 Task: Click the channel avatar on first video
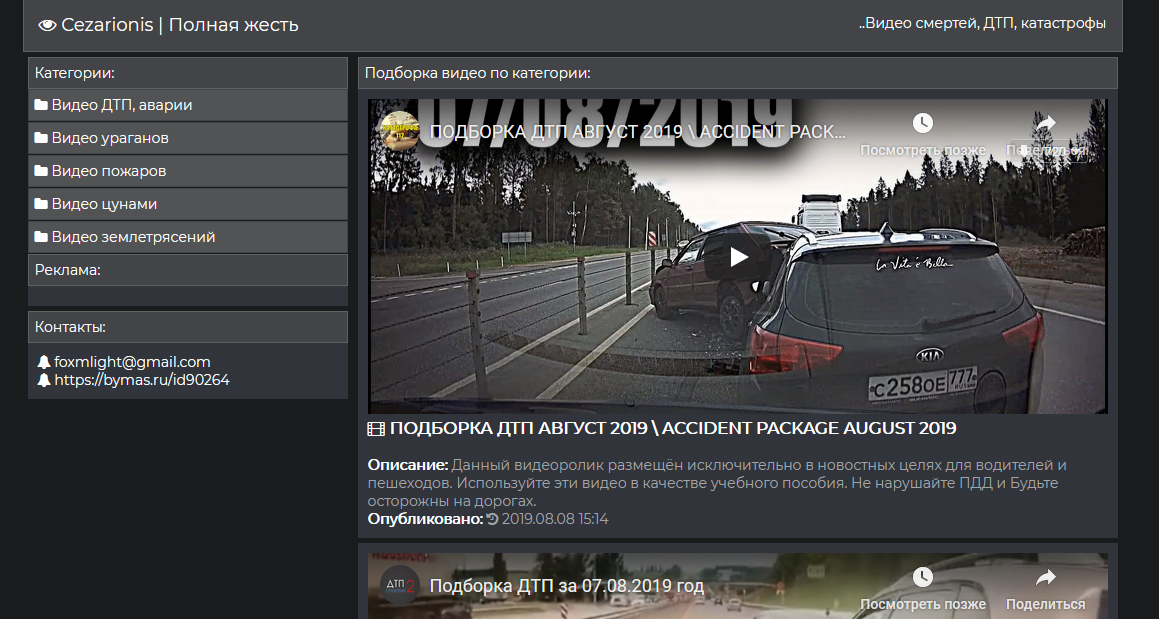pyautogui.click(x=400, y=131)
